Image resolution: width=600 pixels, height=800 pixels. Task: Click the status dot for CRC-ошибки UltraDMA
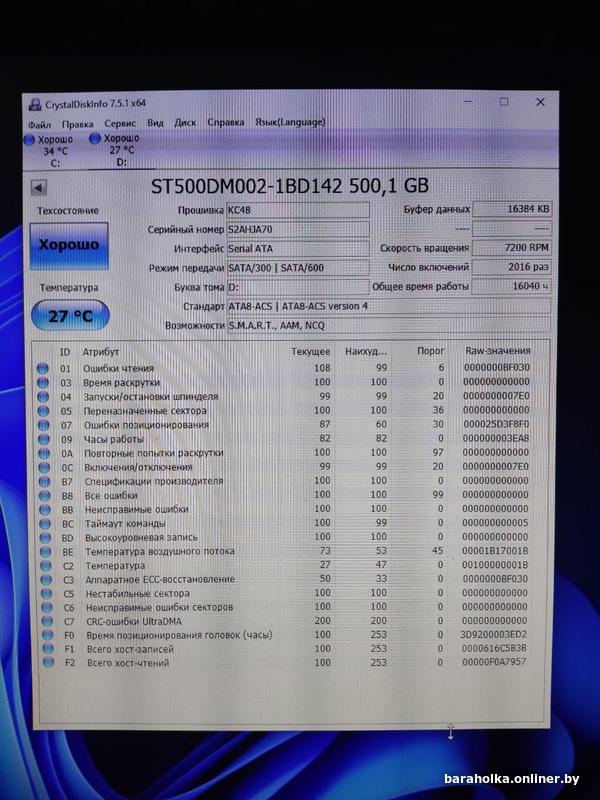(x=47, y=621)
